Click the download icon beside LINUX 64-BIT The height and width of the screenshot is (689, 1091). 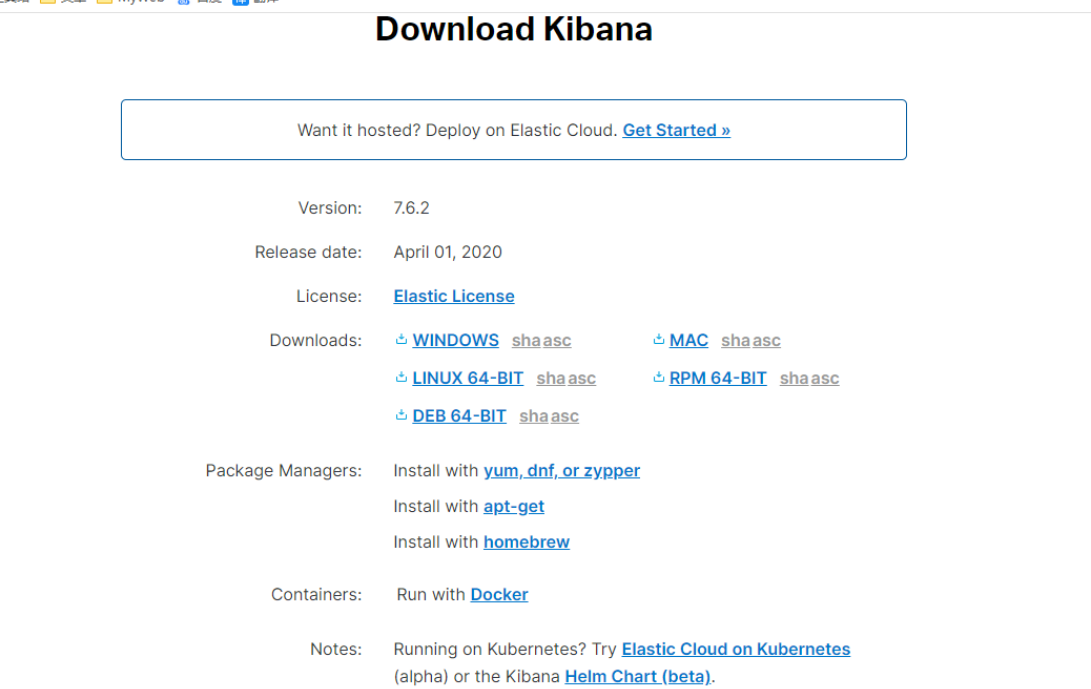point(401,378)
